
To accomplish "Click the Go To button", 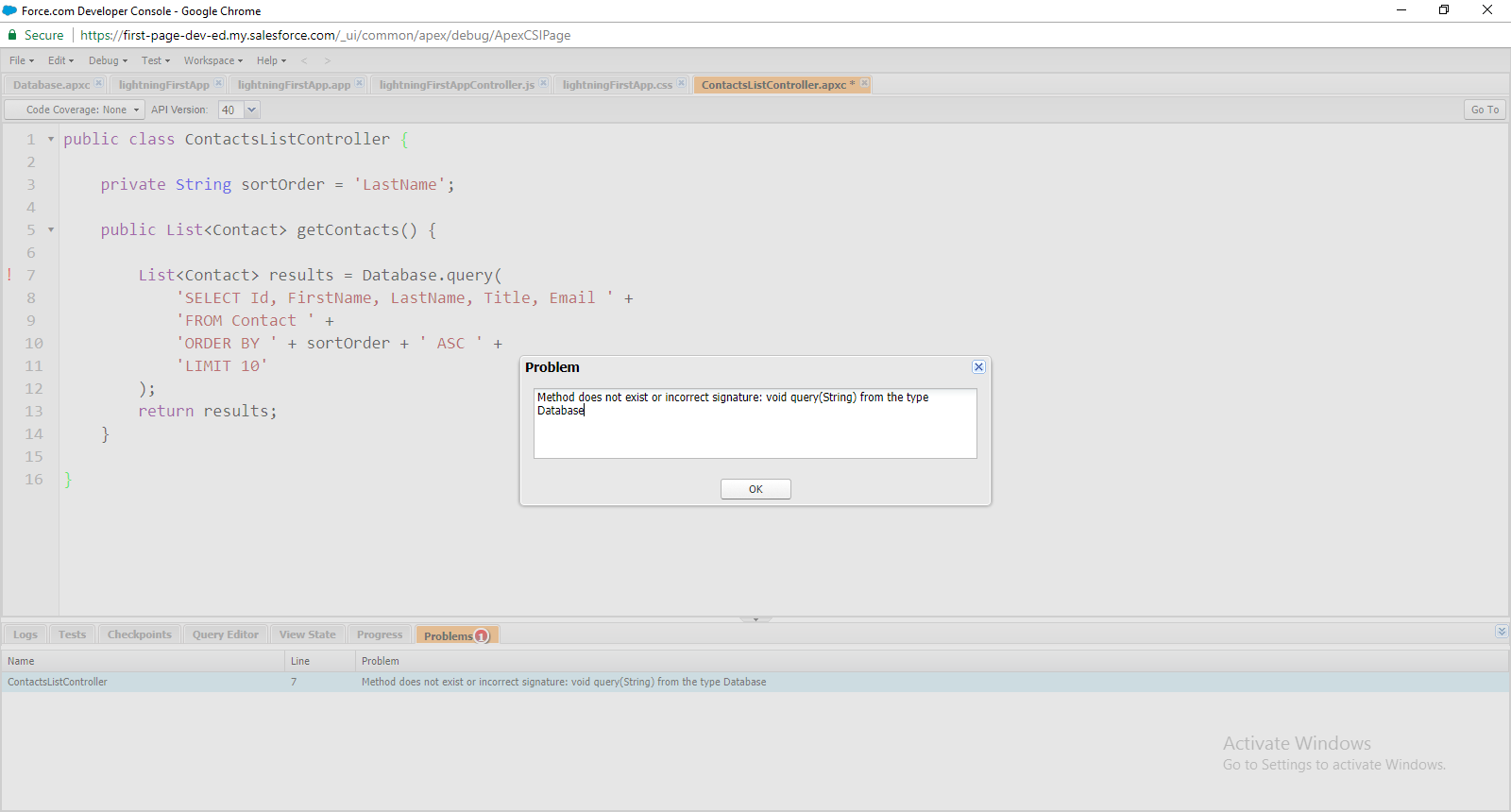I will click(x=1485, y=110).
